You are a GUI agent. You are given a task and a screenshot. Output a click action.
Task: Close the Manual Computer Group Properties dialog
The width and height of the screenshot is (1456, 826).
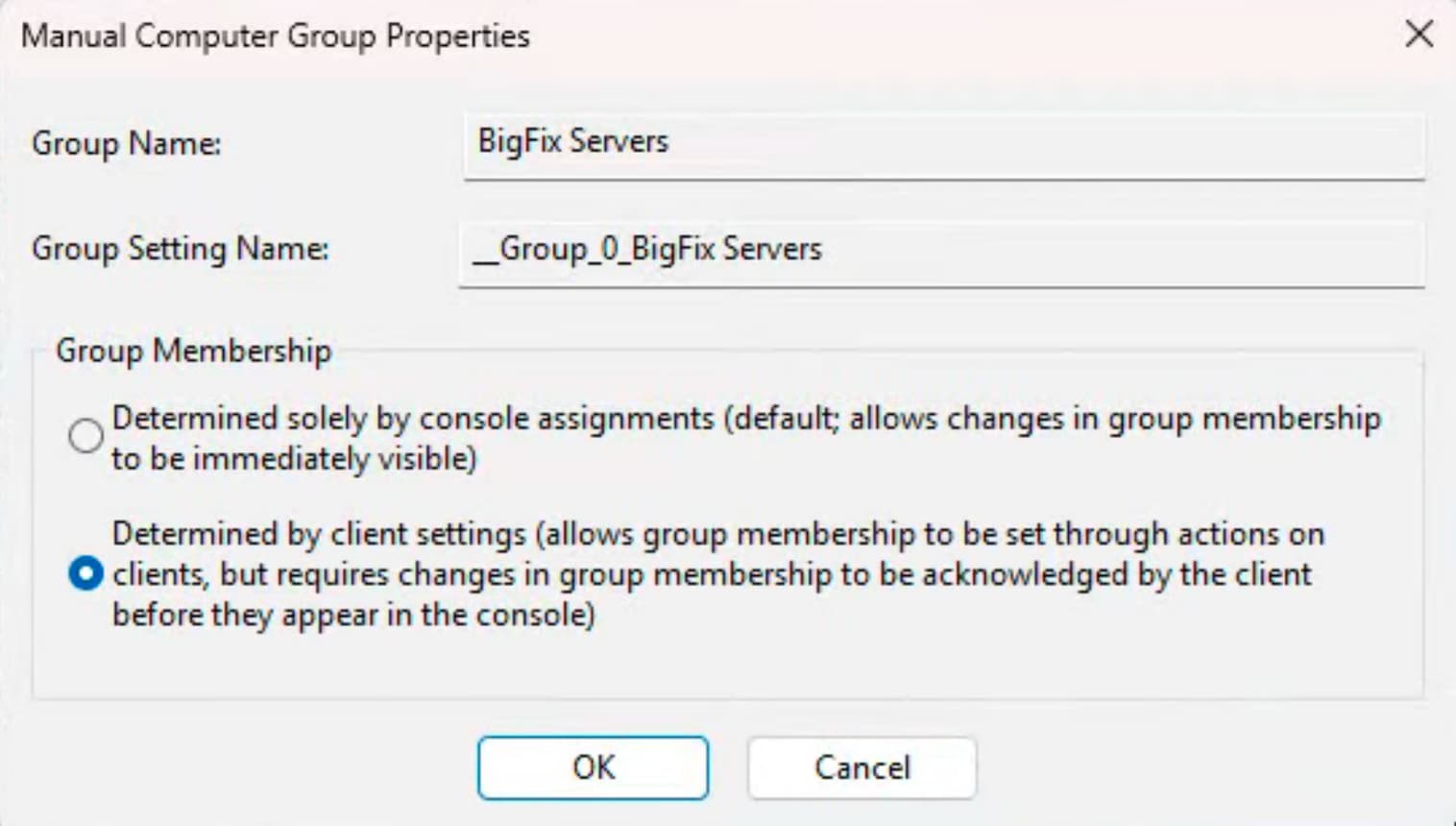[x=1419, y=35]
